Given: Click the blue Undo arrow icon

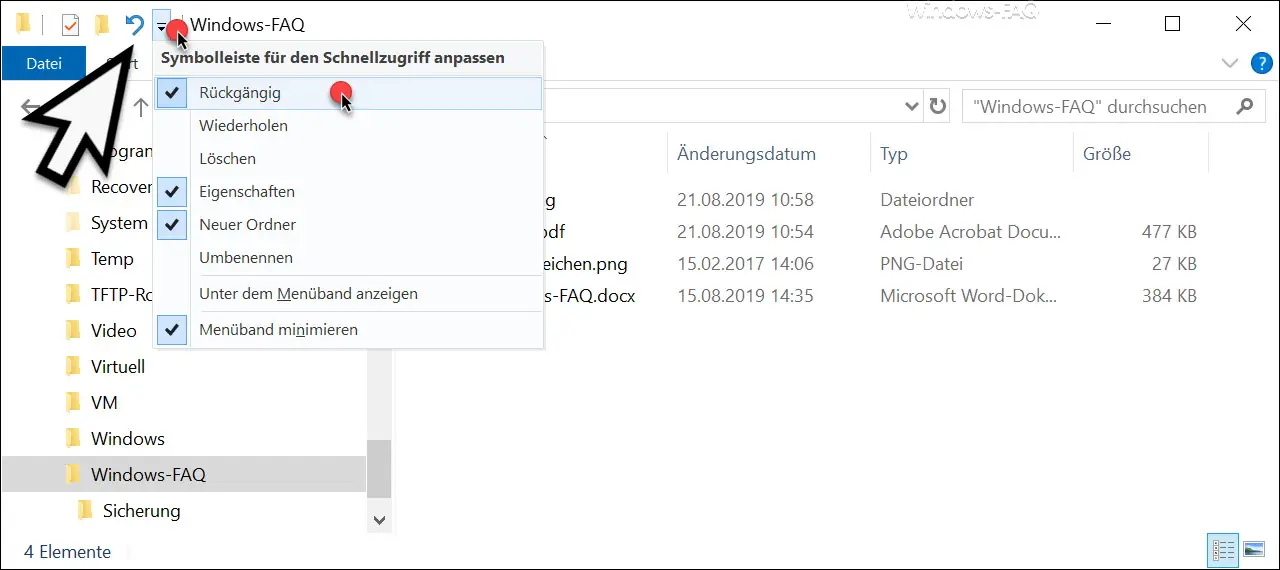Looking at the screenshot, I should pos(134,25).
